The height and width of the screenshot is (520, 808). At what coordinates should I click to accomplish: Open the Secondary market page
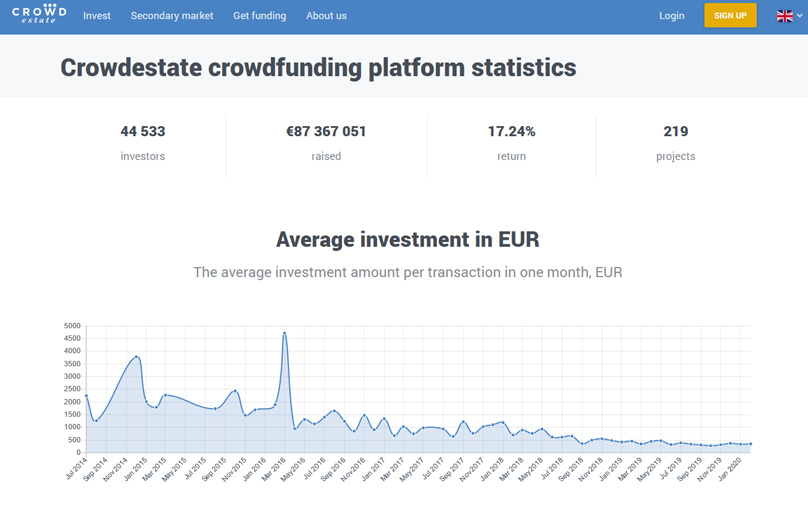pos(172,15)
